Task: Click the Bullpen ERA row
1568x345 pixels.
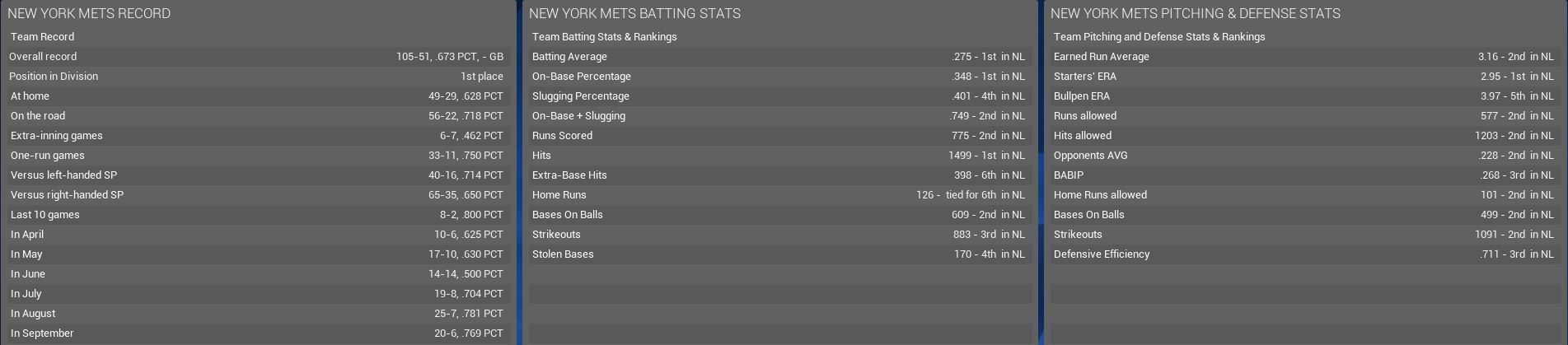Action: pos(1302,96)
